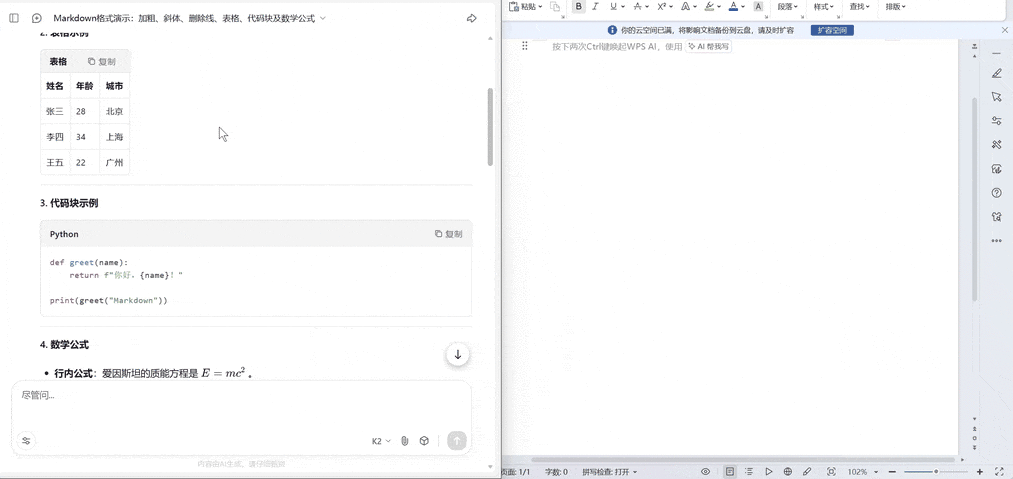Select the table cell 上海
This screenshot has width=1013, height=479.
click(114, 137)
